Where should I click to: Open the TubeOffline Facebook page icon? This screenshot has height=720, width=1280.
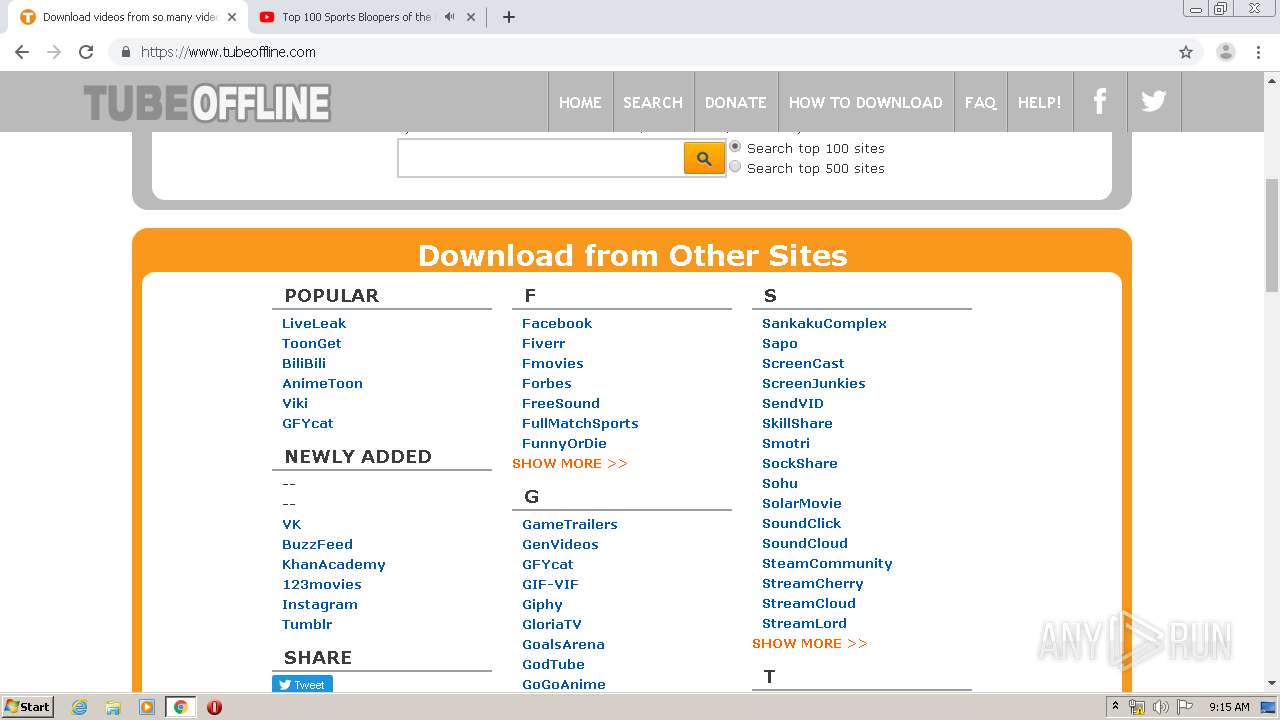tap(1100, 102)
